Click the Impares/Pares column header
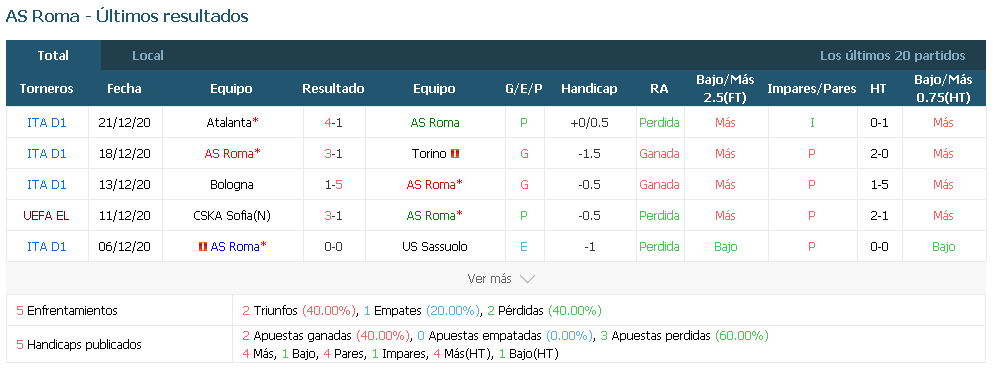This screenshot has width=1000, height=374. pos(812,89)
